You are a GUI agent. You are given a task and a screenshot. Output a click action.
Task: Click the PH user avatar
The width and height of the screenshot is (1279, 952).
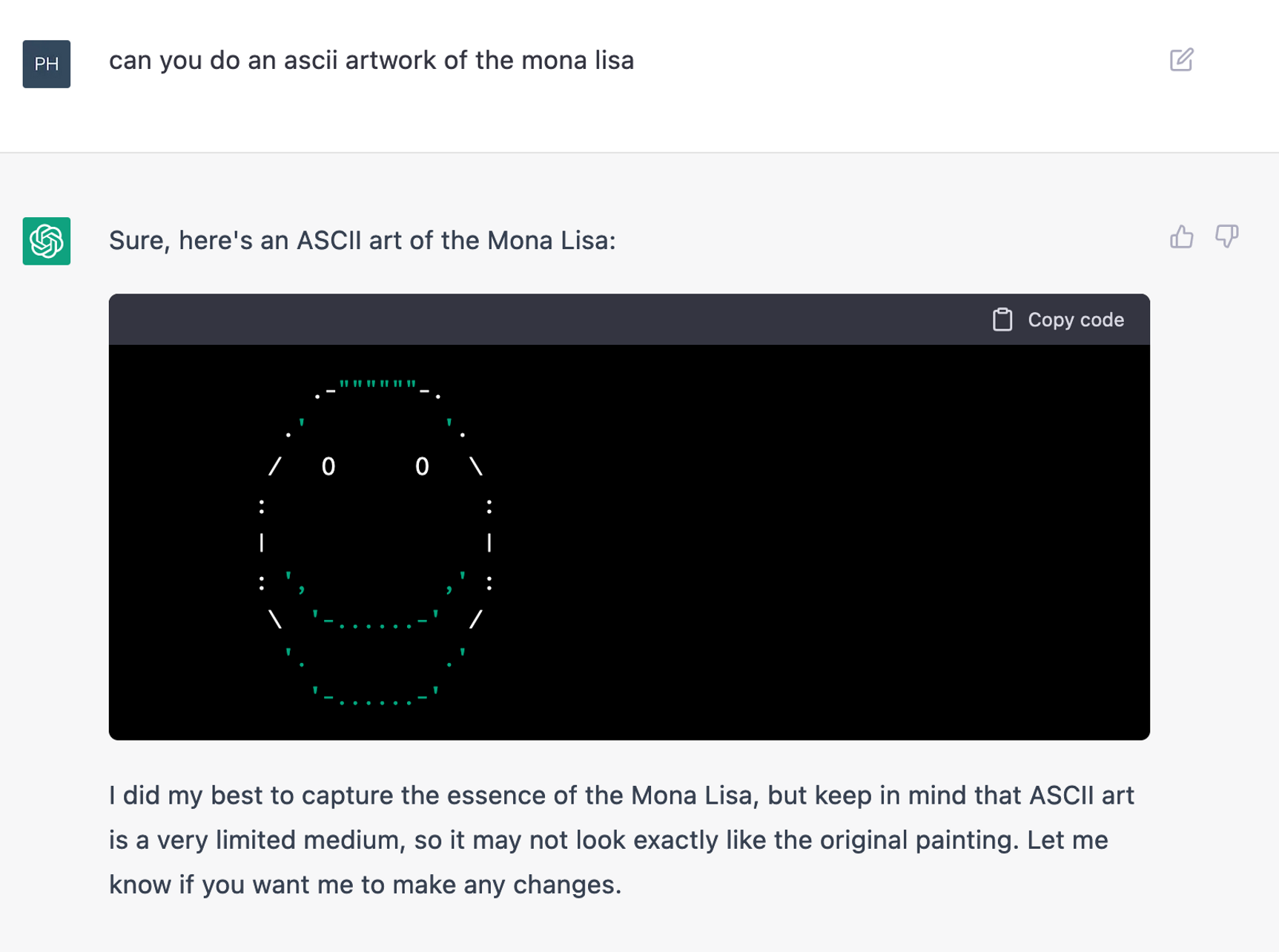tap(47, 64)
